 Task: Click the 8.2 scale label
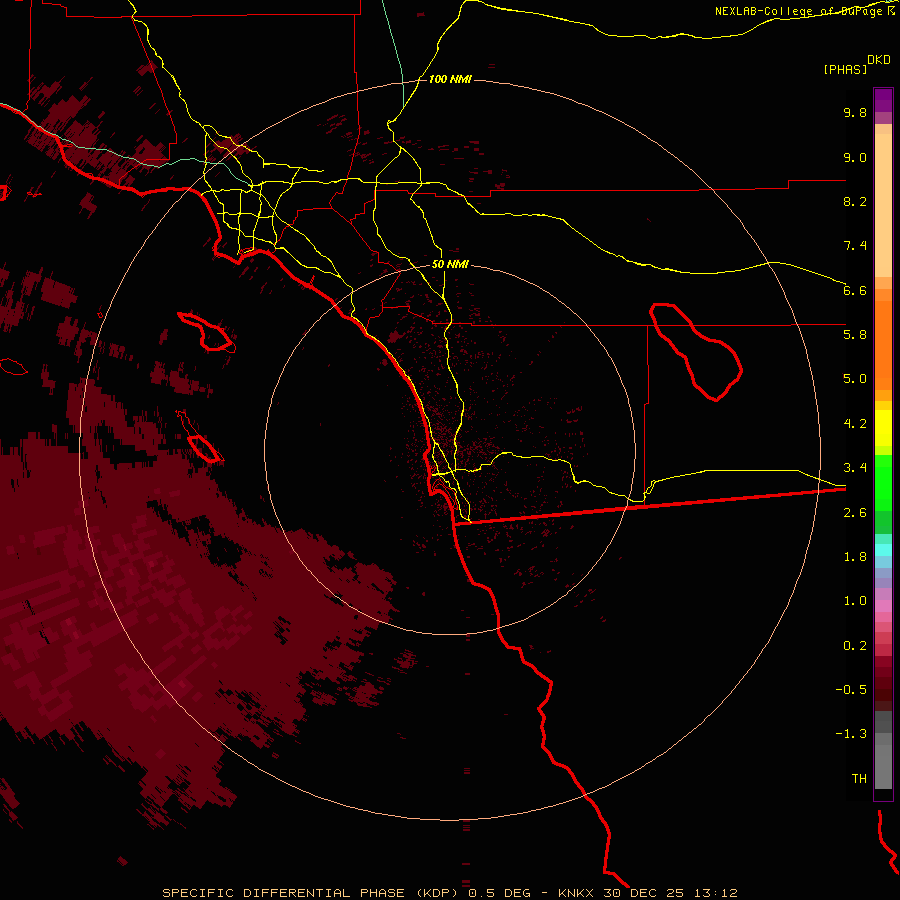pos(855,201)
